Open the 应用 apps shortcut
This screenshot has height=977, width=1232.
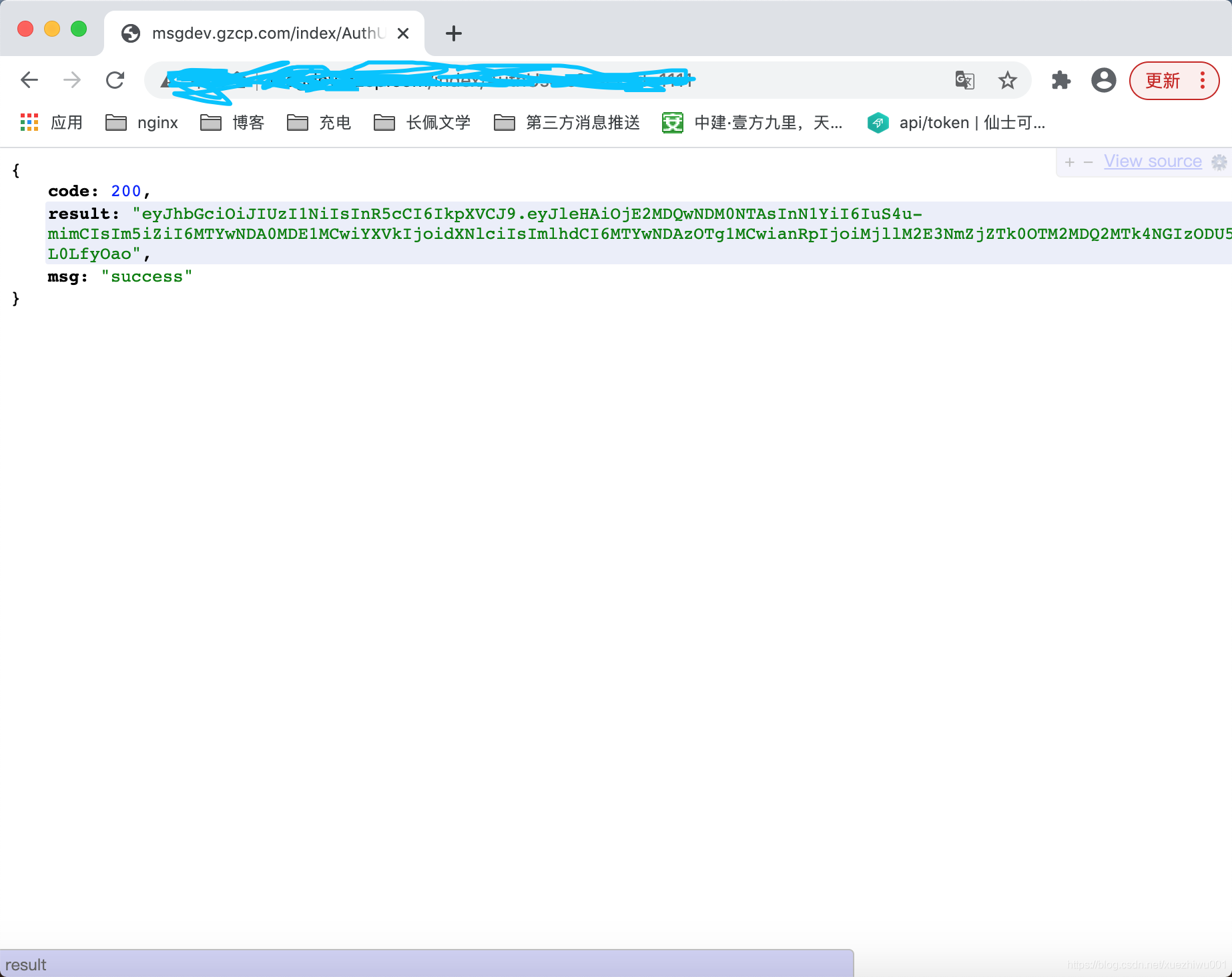pyautogui.click(x=51, y=123)
